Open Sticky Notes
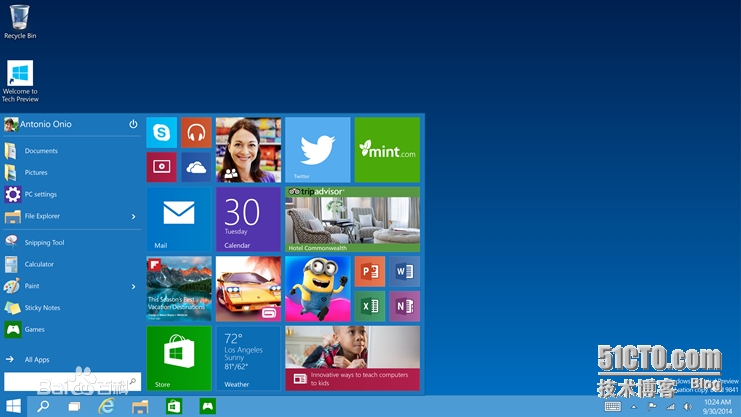This screenshot has height=417, width=741. click(x=72, y=308)
